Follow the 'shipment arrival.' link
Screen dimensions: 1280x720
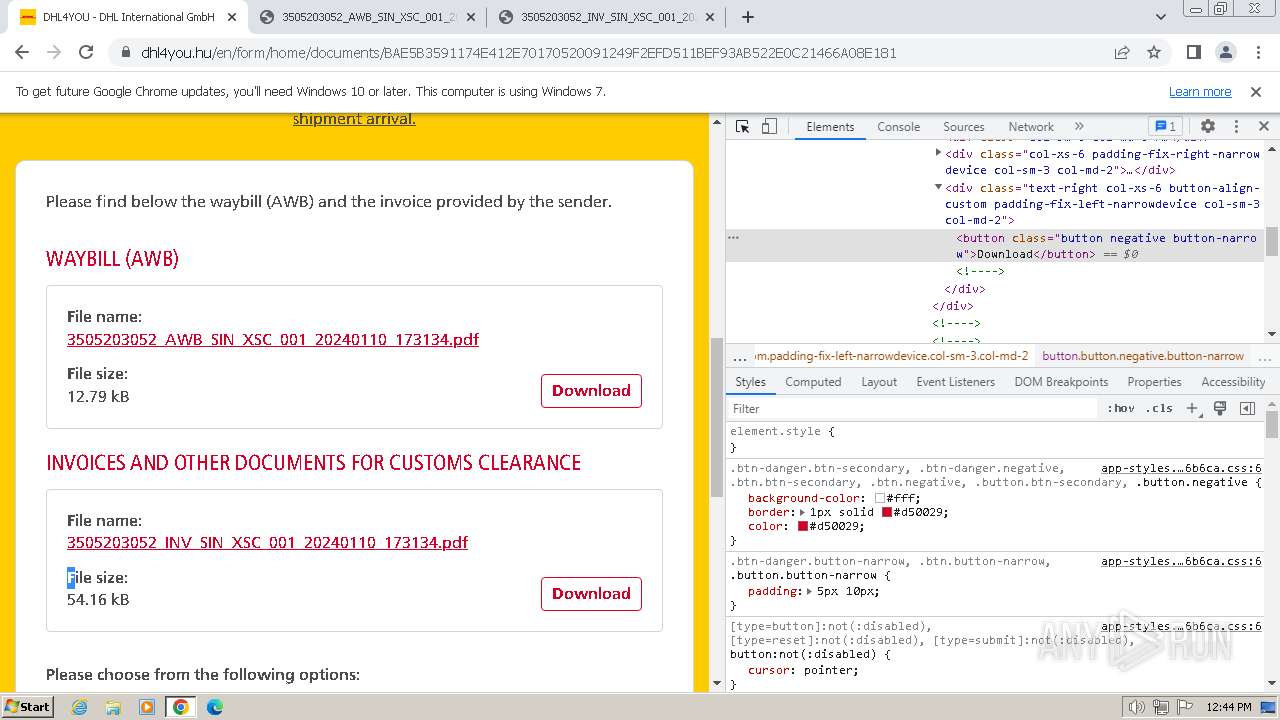[x=354, y=119]
